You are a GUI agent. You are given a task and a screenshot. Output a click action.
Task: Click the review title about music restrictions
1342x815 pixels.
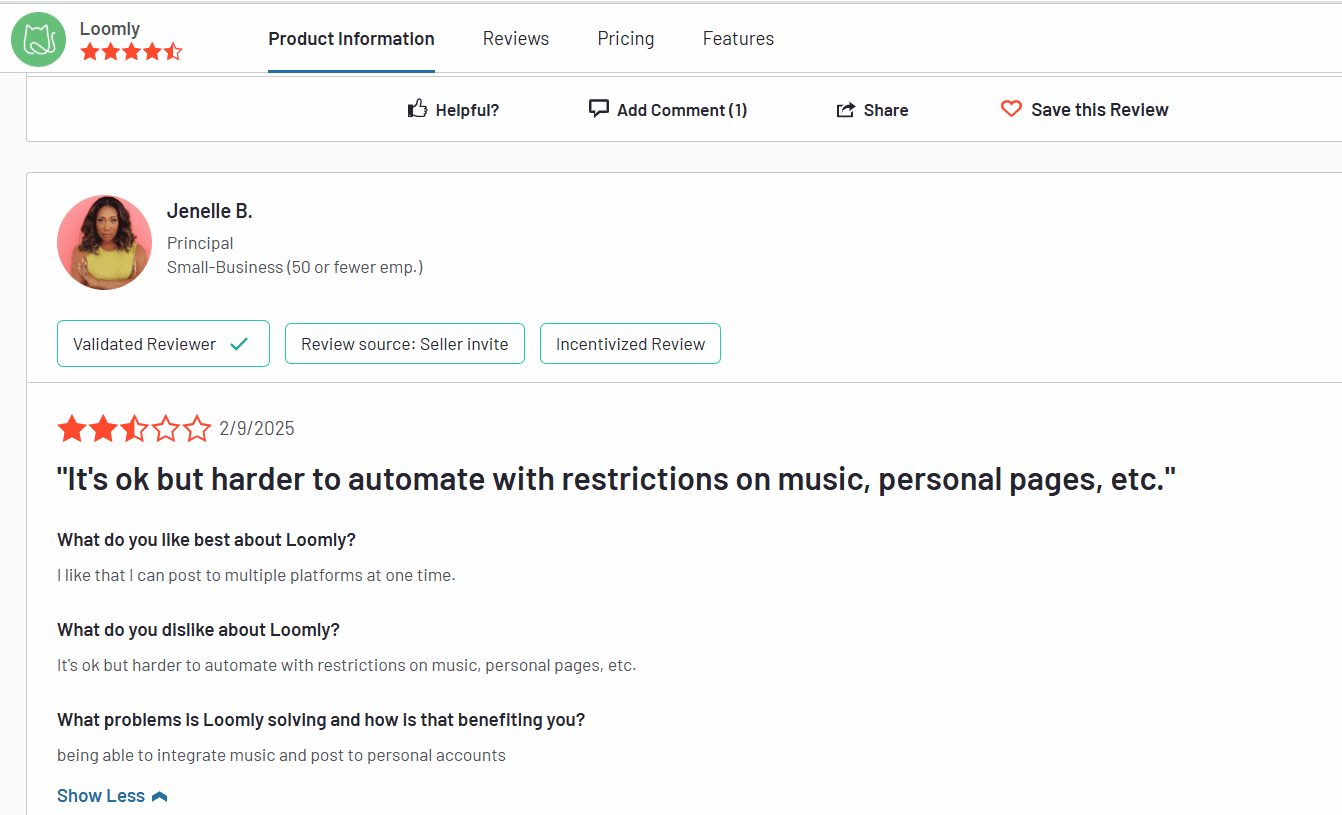click(x=616, y=479)
